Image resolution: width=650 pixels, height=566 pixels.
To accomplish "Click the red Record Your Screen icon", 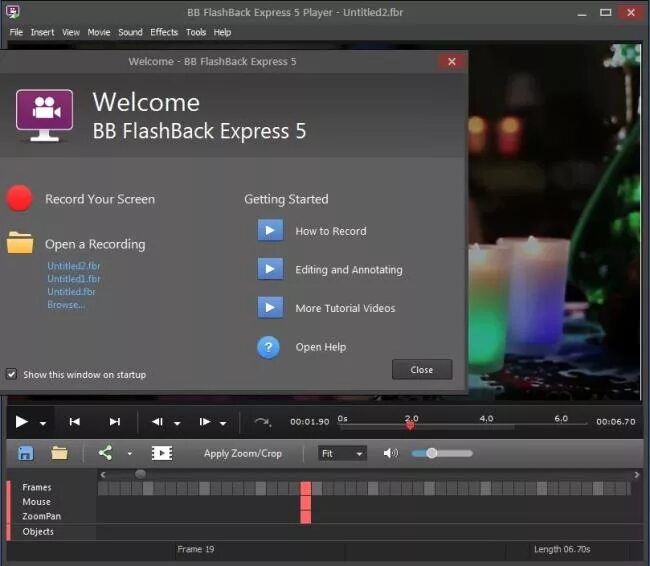I will tap(19, 199).
